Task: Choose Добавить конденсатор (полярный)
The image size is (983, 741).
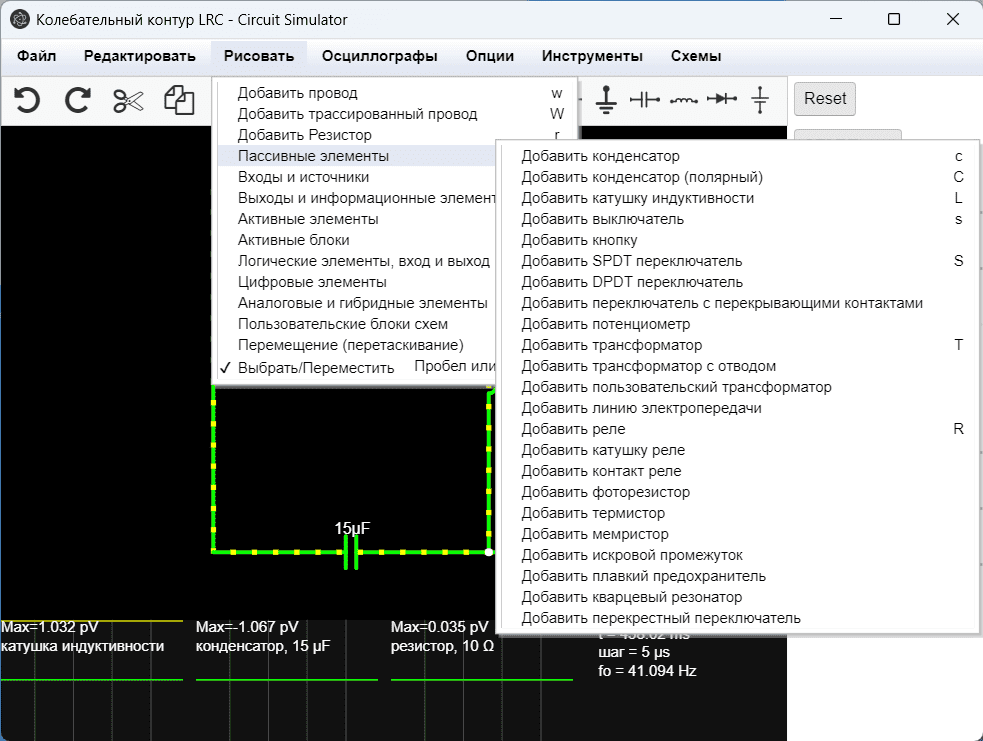Action: pos(739,177)
